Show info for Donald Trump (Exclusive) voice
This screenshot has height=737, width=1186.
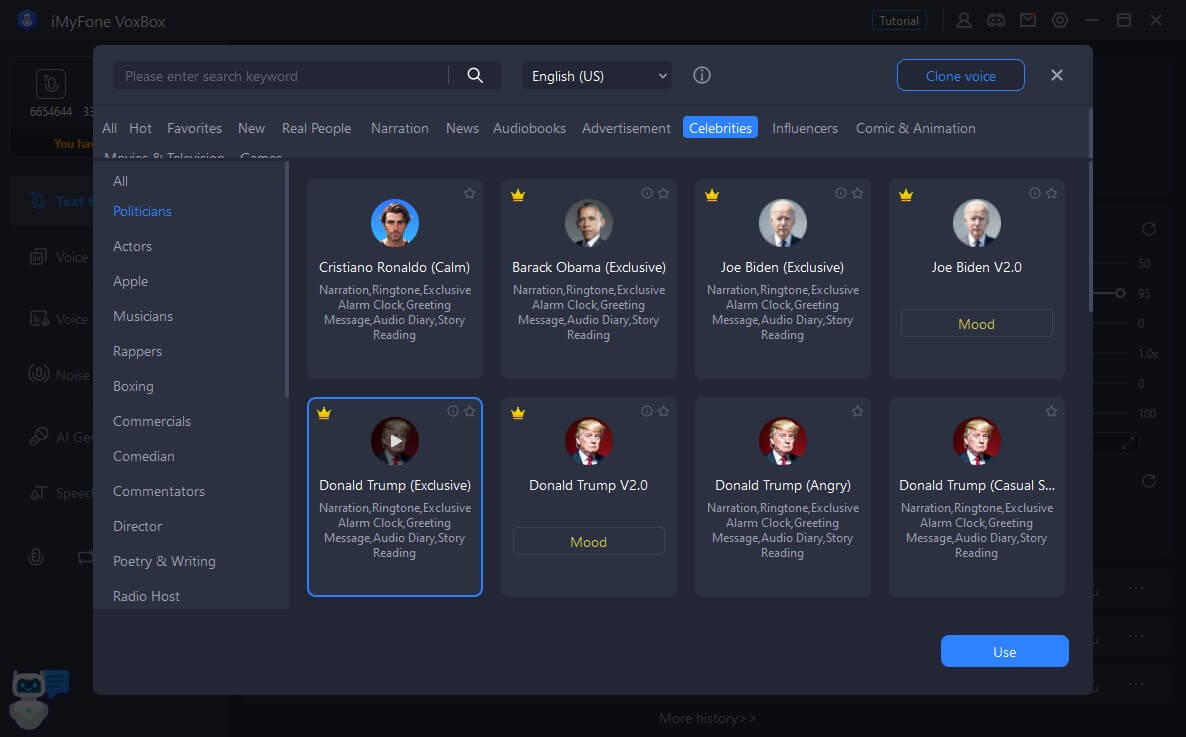(x=452, y=411)
